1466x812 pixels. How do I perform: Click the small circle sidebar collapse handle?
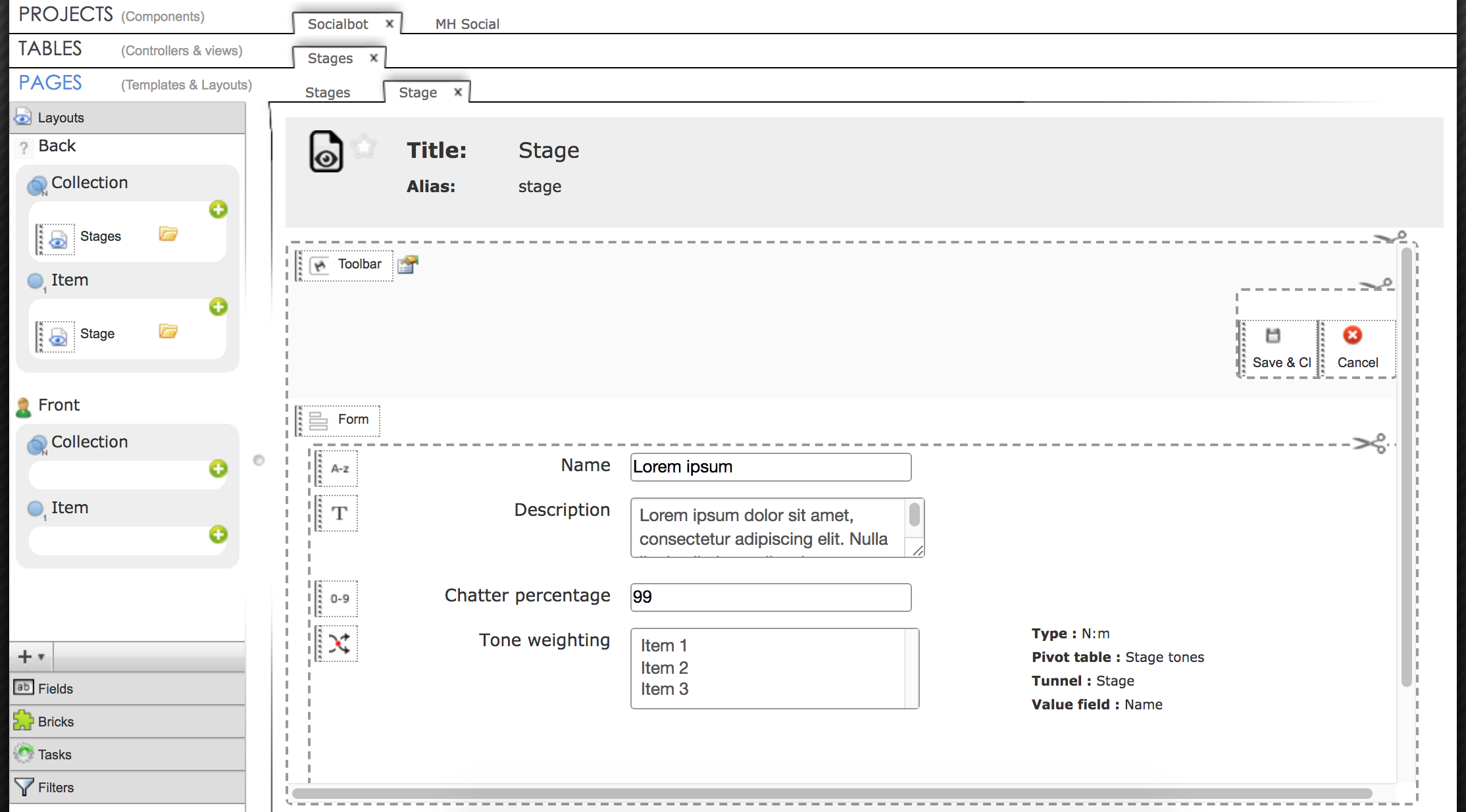click(x=259, y=460)
